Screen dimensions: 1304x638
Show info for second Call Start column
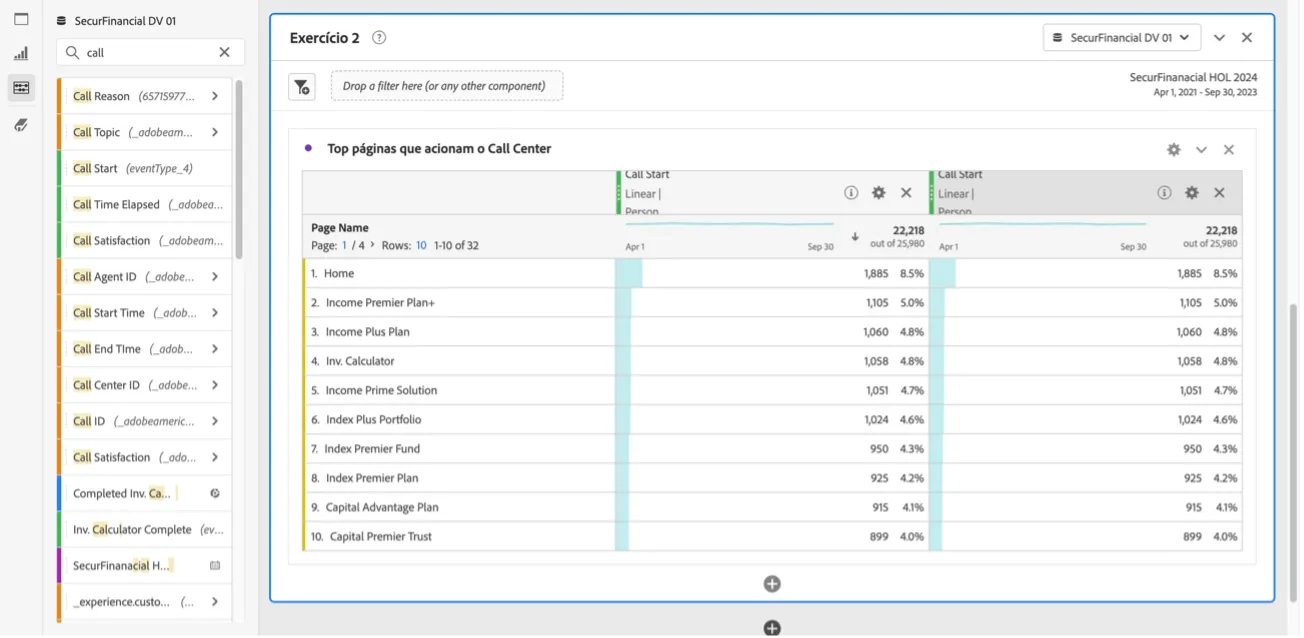(x=1164, y=193)
